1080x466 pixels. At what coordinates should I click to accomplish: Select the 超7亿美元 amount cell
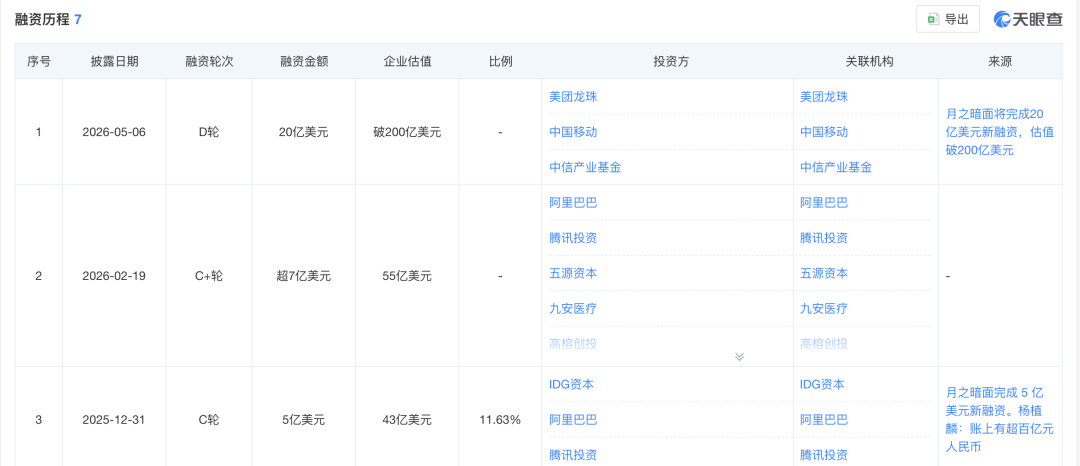coord(304,276)
